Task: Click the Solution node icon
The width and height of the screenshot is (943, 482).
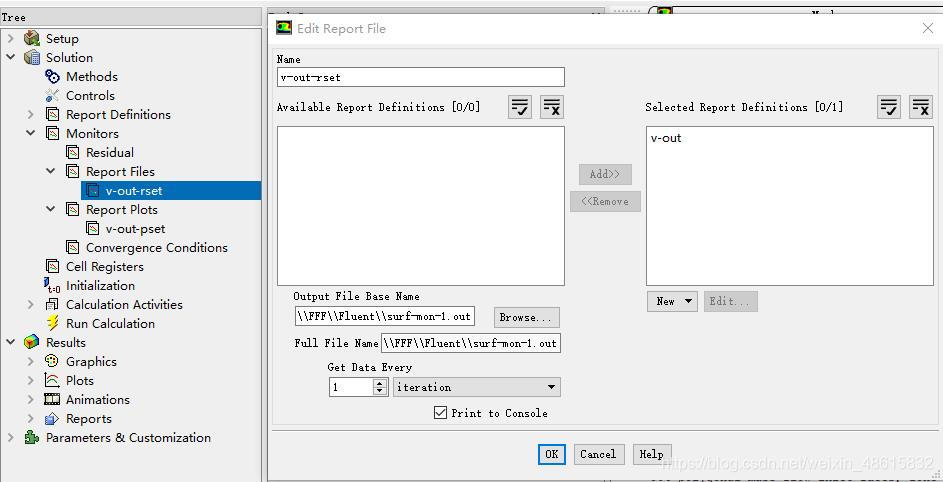Action: pos(32,58)
